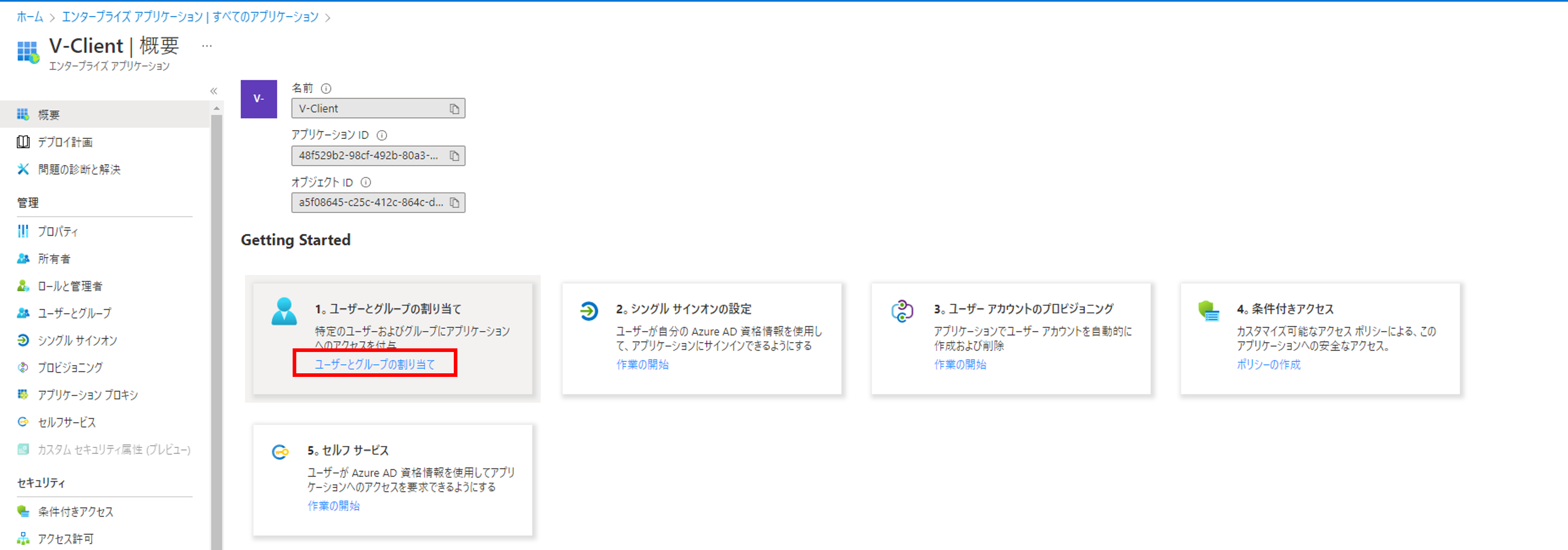Click info icon next to アプリケーション ID
The height and width of the screenshot is (550, 1568).
point(382,135)
